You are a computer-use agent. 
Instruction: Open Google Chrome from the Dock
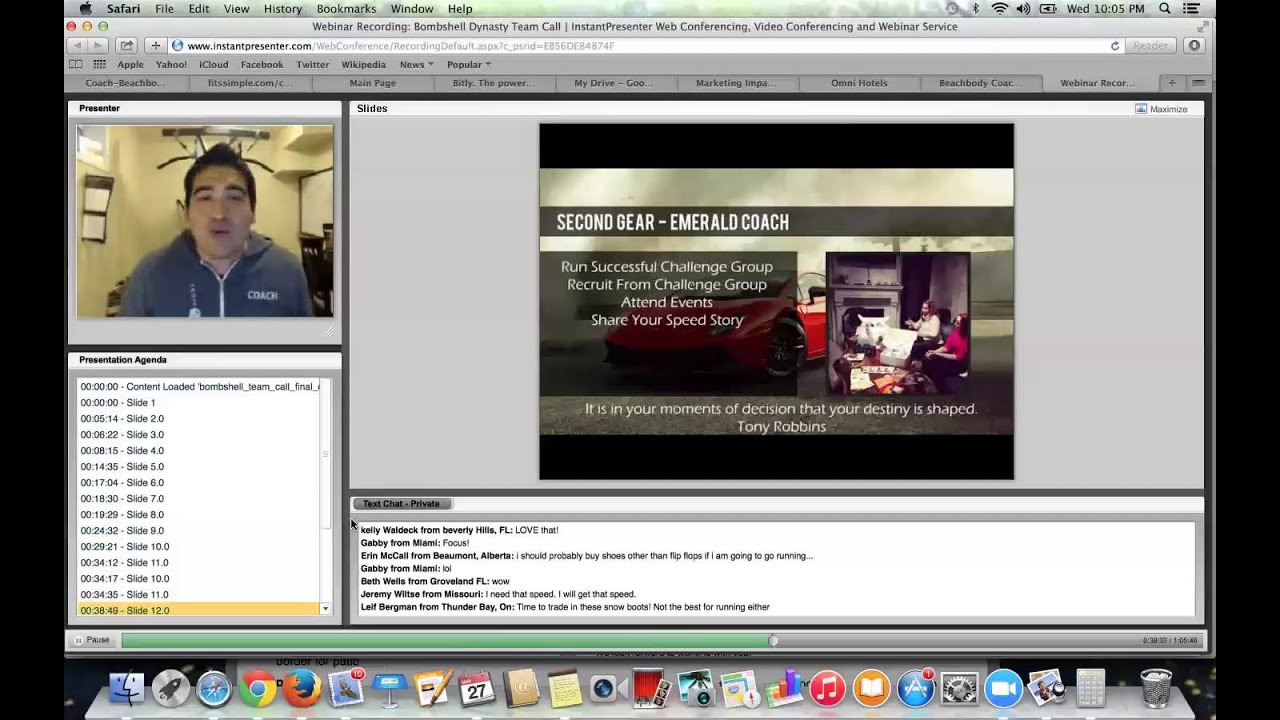258,689
